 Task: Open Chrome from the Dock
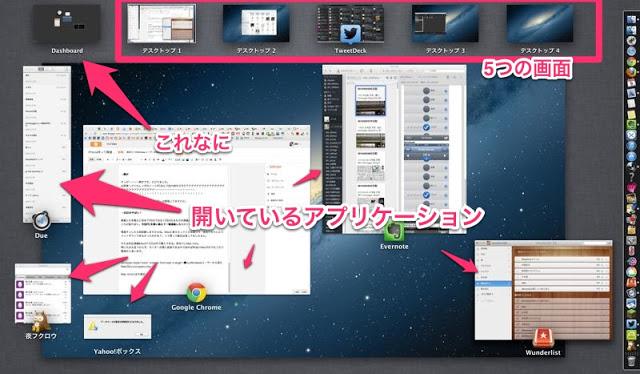(631, 62)
